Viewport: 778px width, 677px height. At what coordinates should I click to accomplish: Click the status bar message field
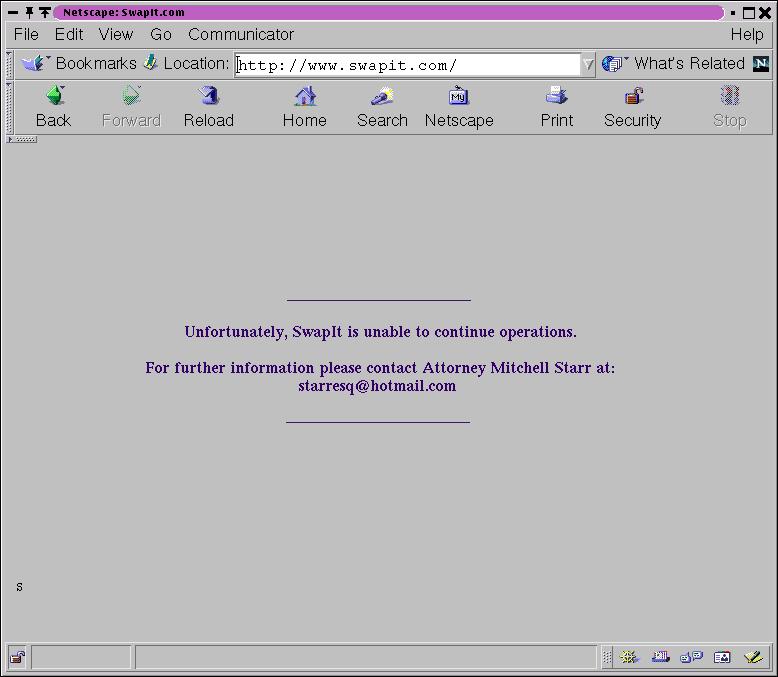tap(366, 658)
